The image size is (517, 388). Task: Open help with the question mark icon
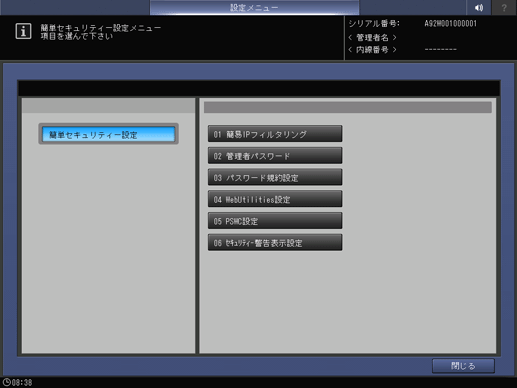click(504, 7)
